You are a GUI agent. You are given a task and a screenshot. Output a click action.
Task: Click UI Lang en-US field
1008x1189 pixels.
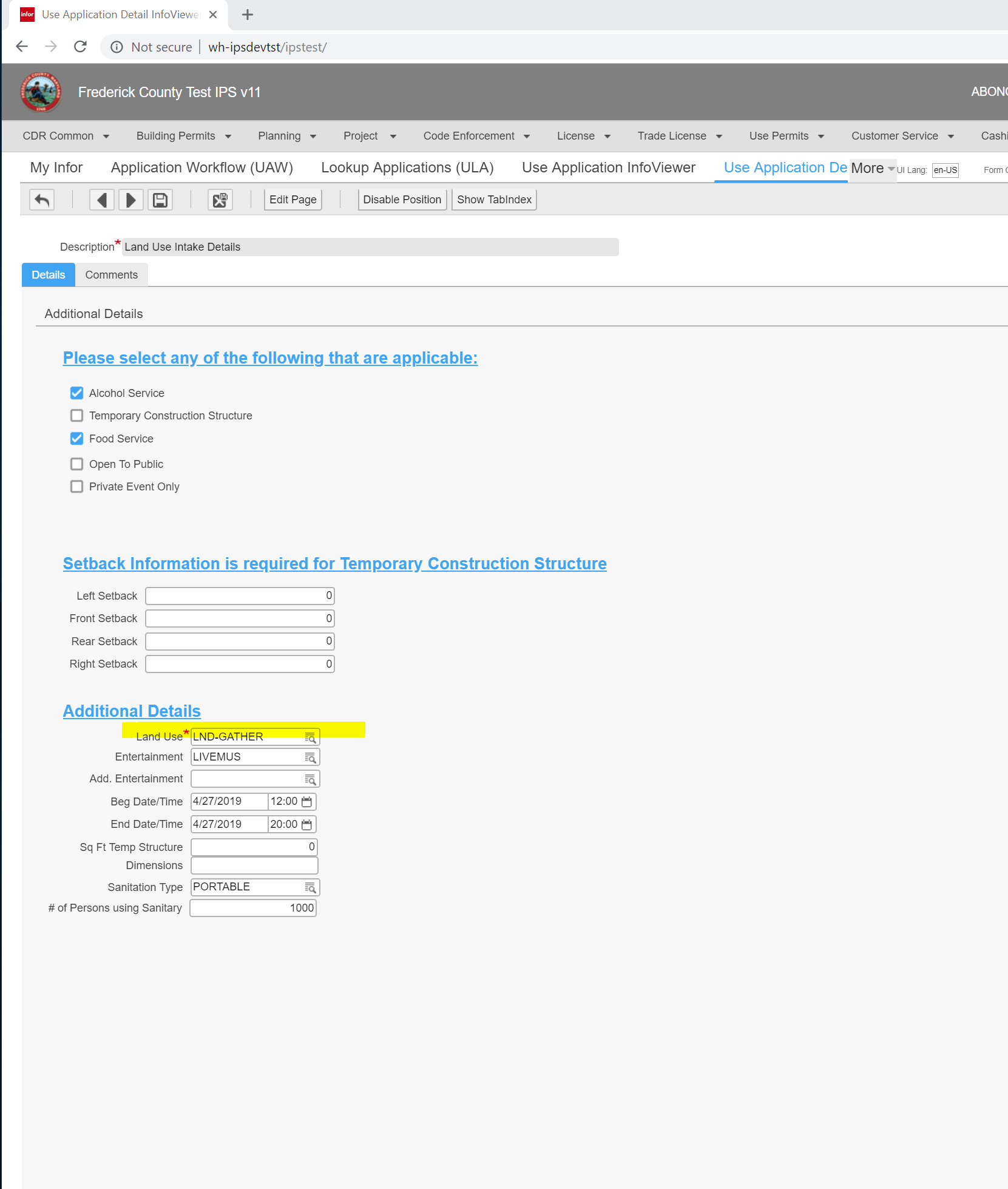[x=945, y=171]
